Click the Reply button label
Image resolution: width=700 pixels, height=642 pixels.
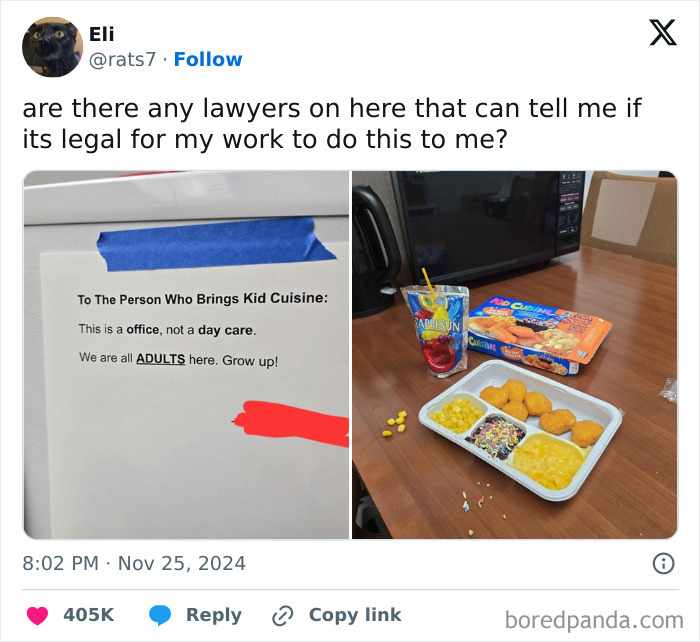pyautogui.click(x=214, y=615)
